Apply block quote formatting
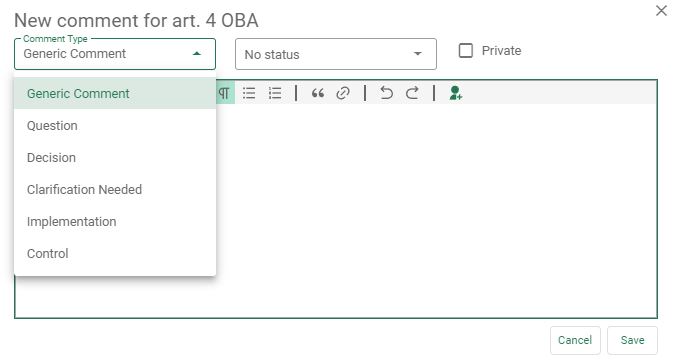This screenshot has height=360, width=674. point(318,93)
